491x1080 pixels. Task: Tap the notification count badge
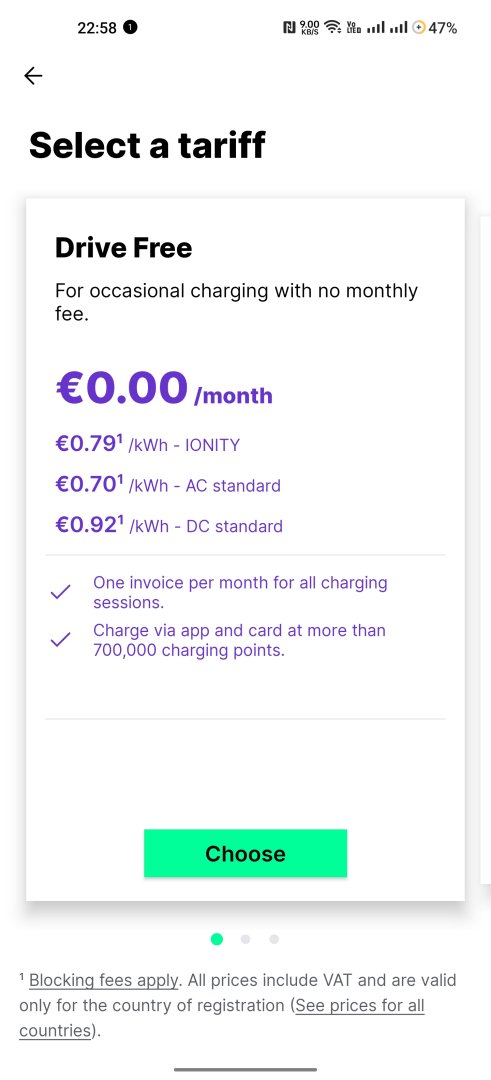tap(130, 28)
